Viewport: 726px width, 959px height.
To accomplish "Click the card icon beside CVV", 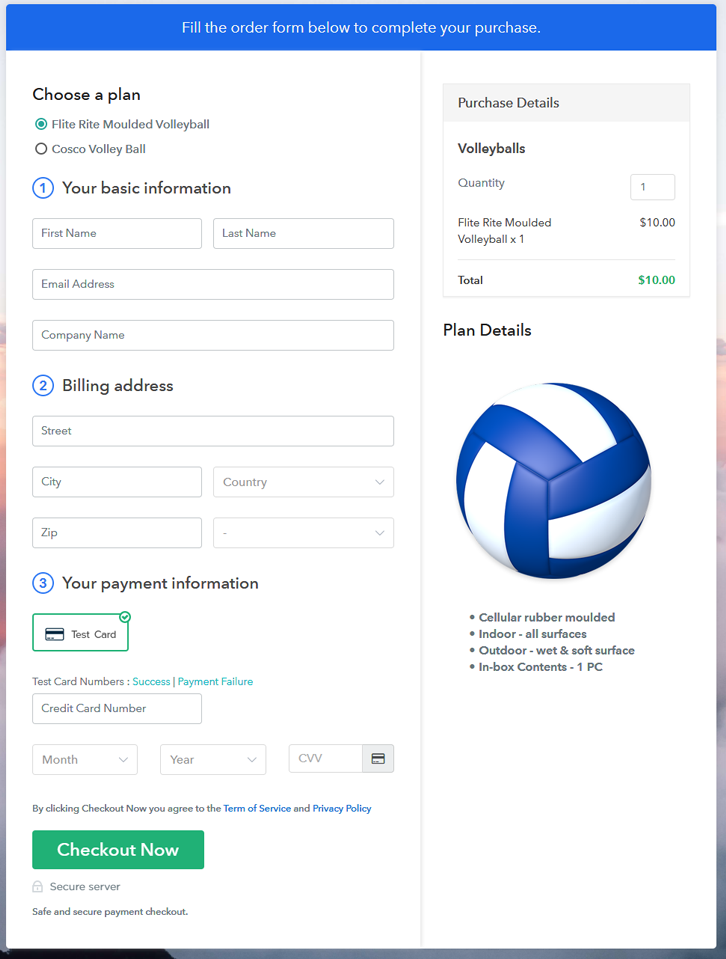I will tap(378, 758).
